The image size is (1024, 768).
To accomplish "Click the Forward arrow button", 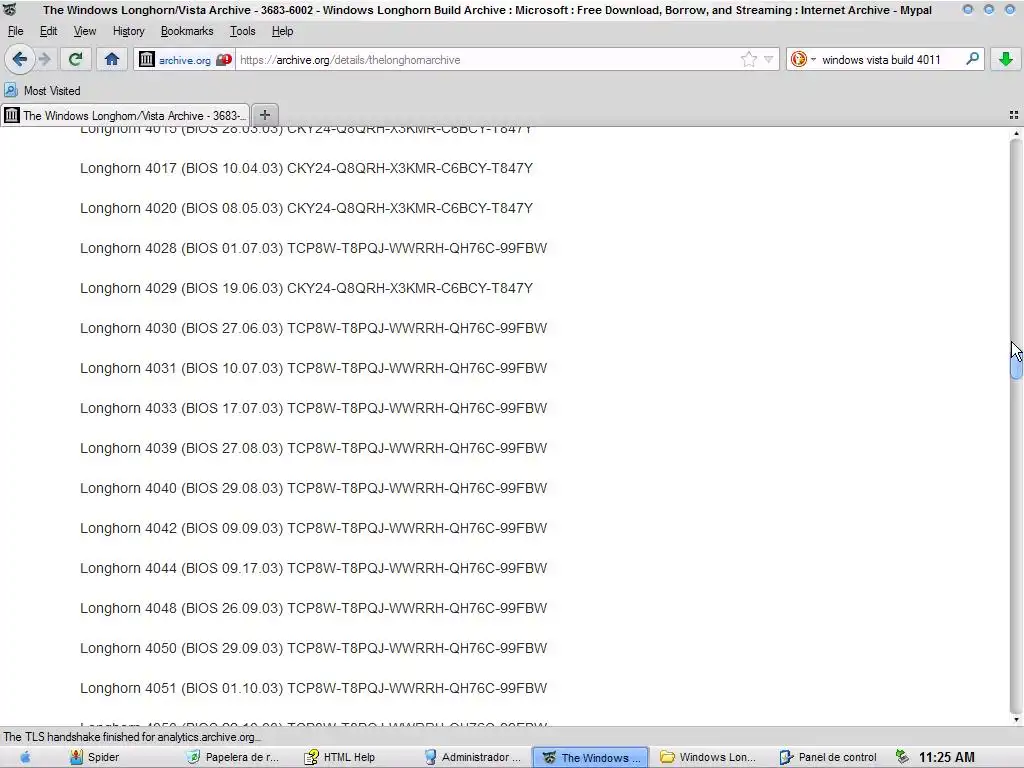I will tap(45, 59).
